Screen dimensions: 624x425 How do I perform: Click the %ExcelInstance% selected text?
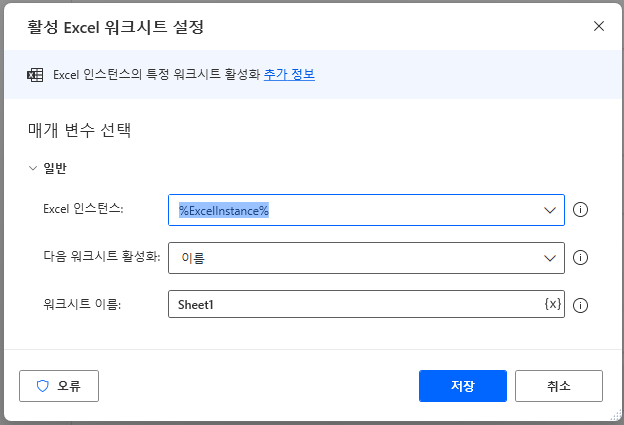[x=224, y=210]
